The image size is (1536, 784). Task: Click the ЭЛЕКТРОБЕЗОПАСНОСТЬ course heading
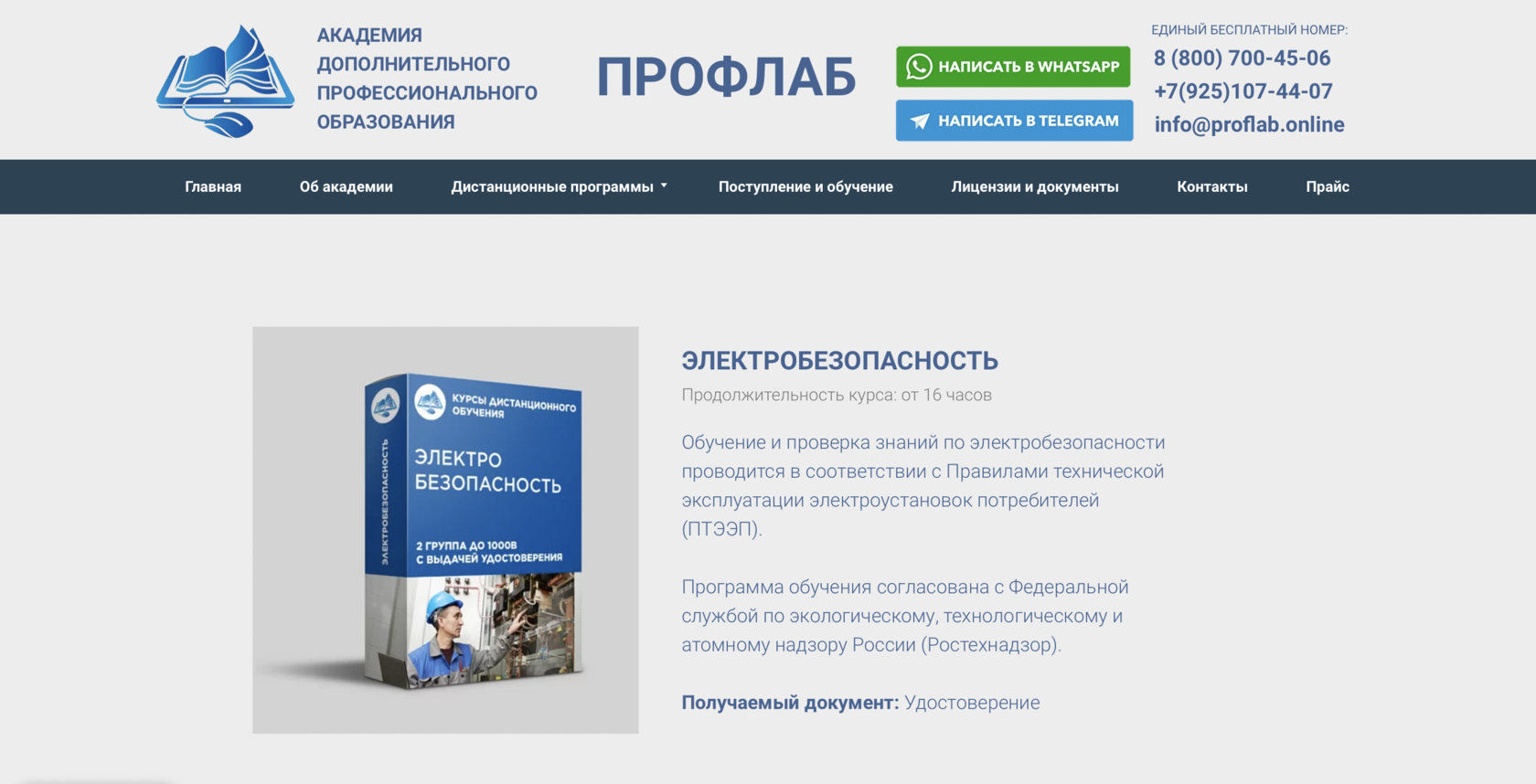839,361
